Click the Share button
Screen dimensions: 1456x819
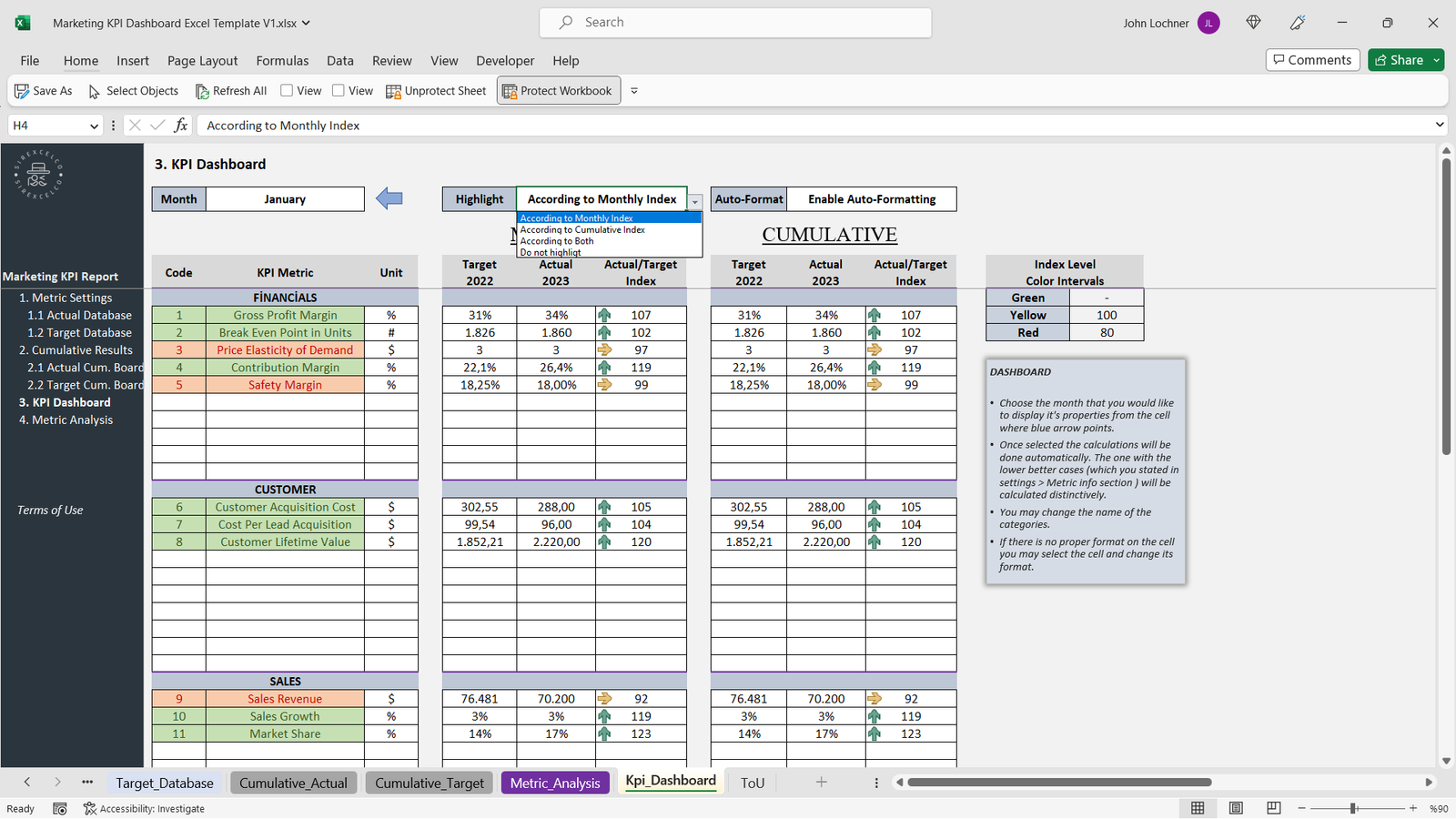(x=1399, y=60)
